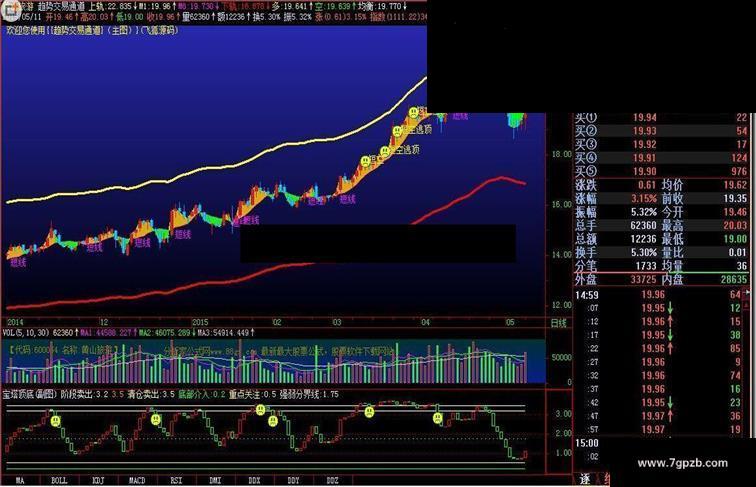The width and height of the screenshot is (756, 487).
Task: Click the www.7gpzb.com link
Action: [682, 463]
